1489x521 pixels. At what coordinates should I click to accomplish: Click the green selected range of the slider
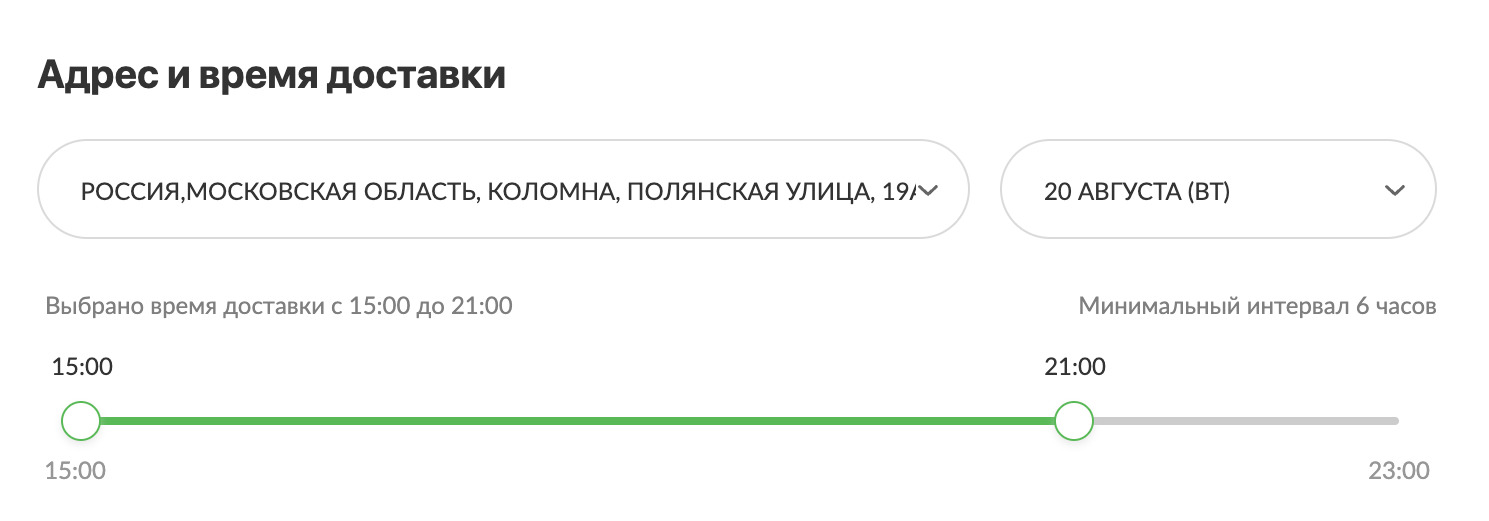(x=575, y=421)
